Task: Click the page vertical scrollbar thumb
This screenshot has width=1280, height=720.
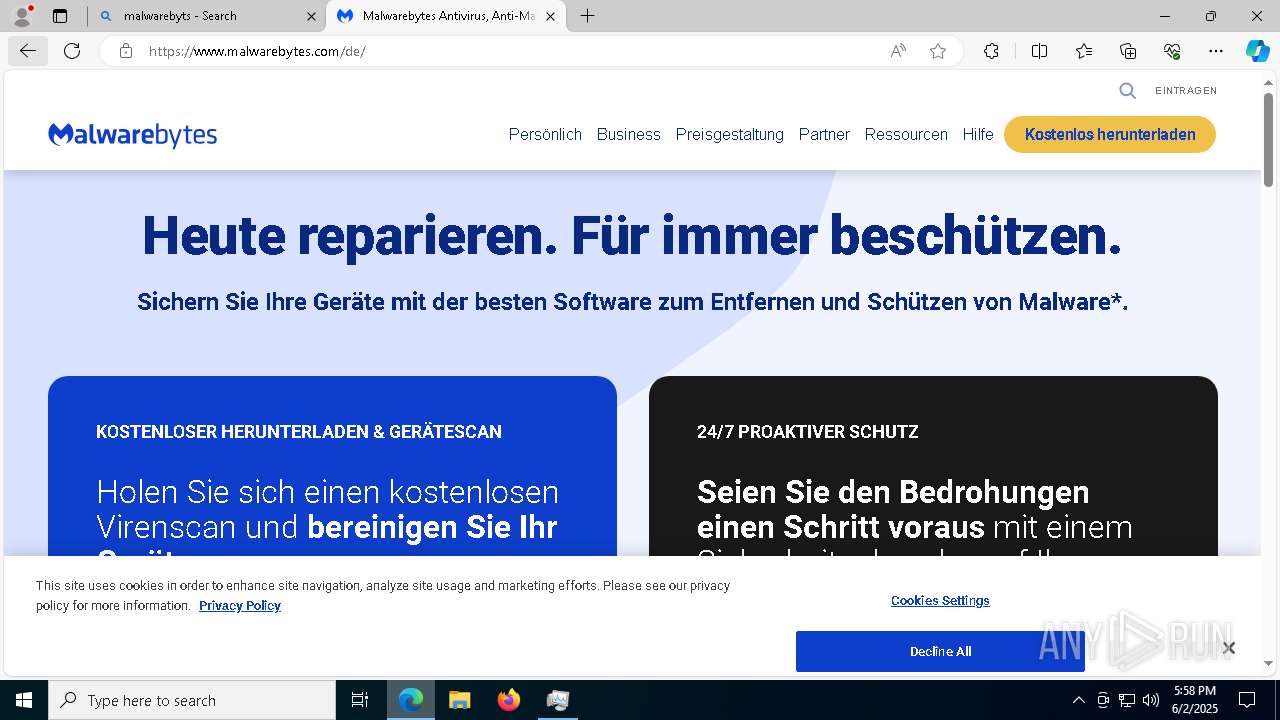Action: tap(1268, 139)
